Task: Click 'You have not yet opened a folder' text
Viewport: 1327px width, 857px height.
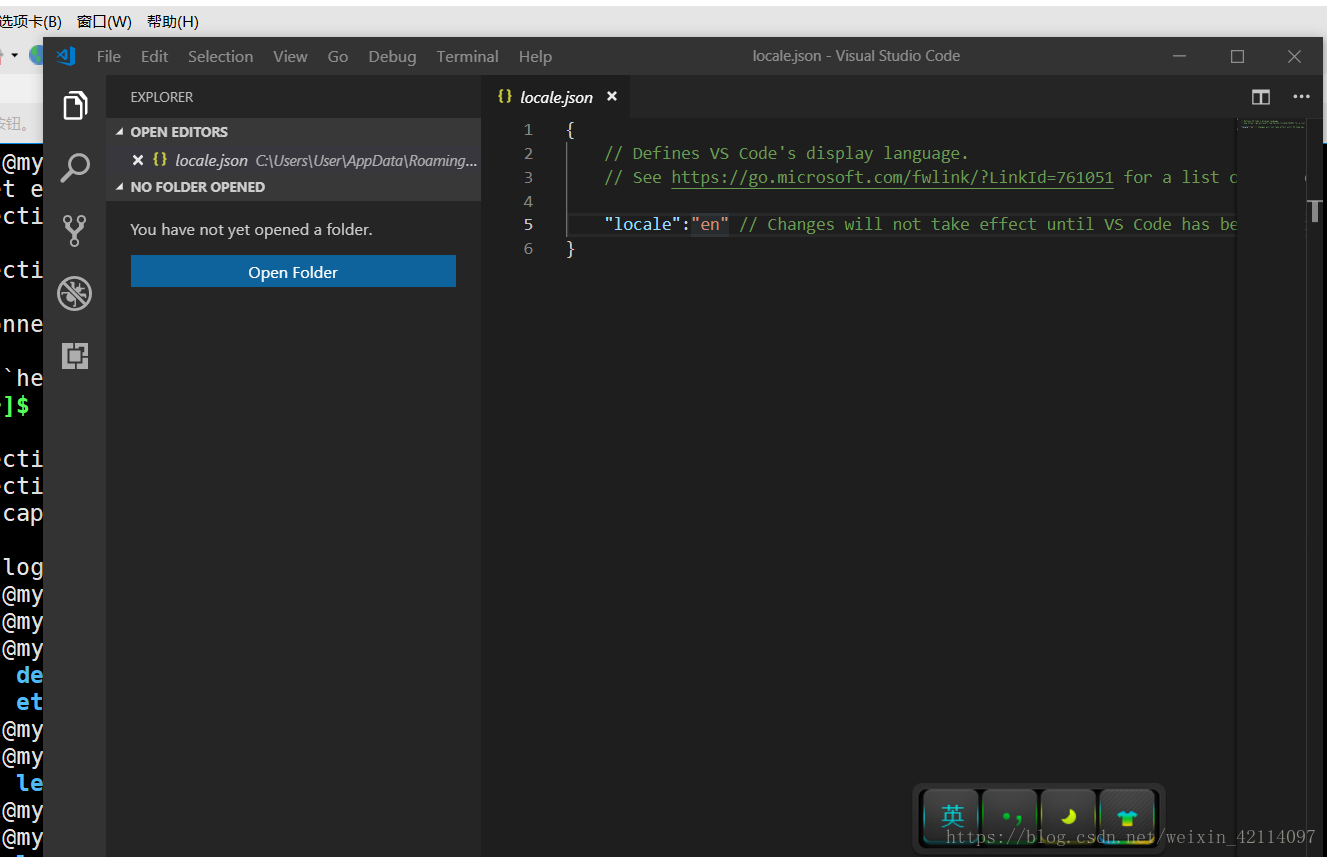Action: [251, 229]
